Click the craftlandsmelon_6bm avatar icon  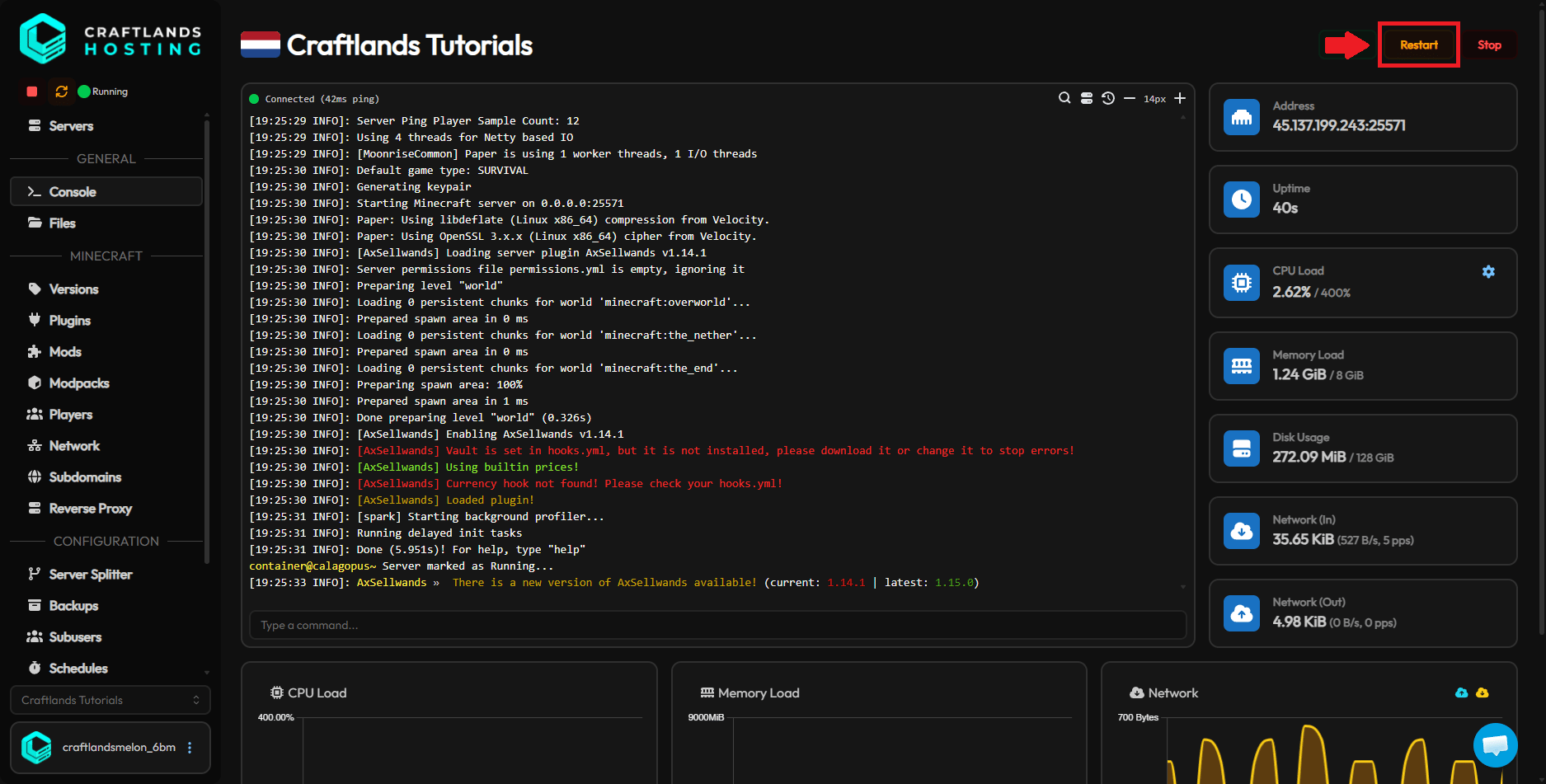pyautogui.click(x=36, y=748)
